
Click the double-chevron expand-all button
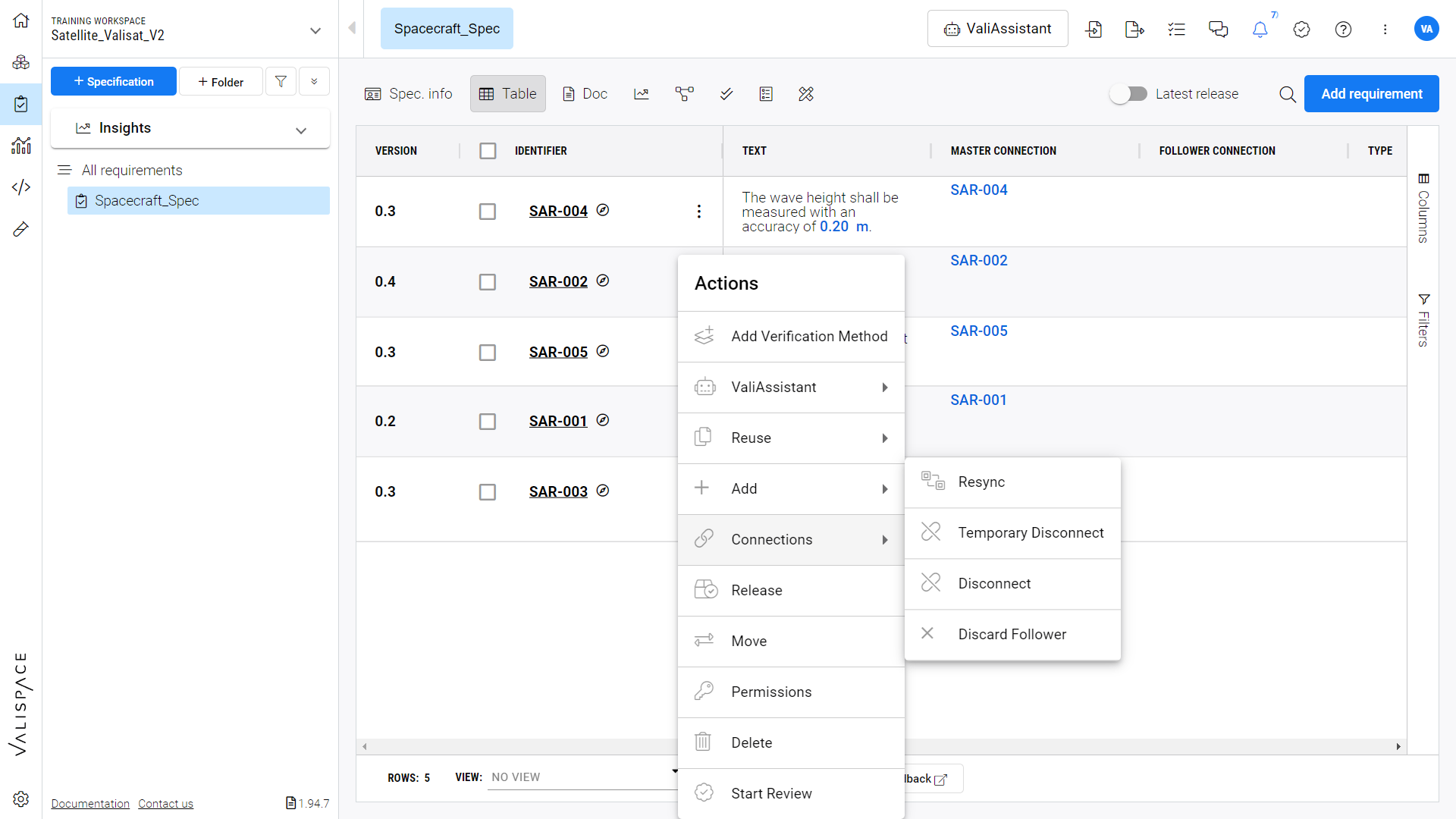click(314, 81)
